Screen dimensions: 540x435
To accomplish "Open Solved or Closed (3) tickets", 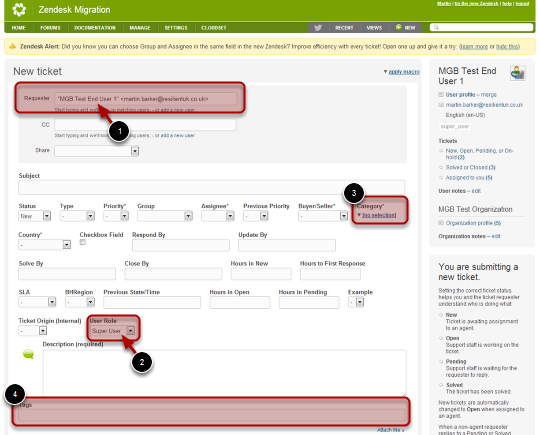I will [x=470, y=167].
